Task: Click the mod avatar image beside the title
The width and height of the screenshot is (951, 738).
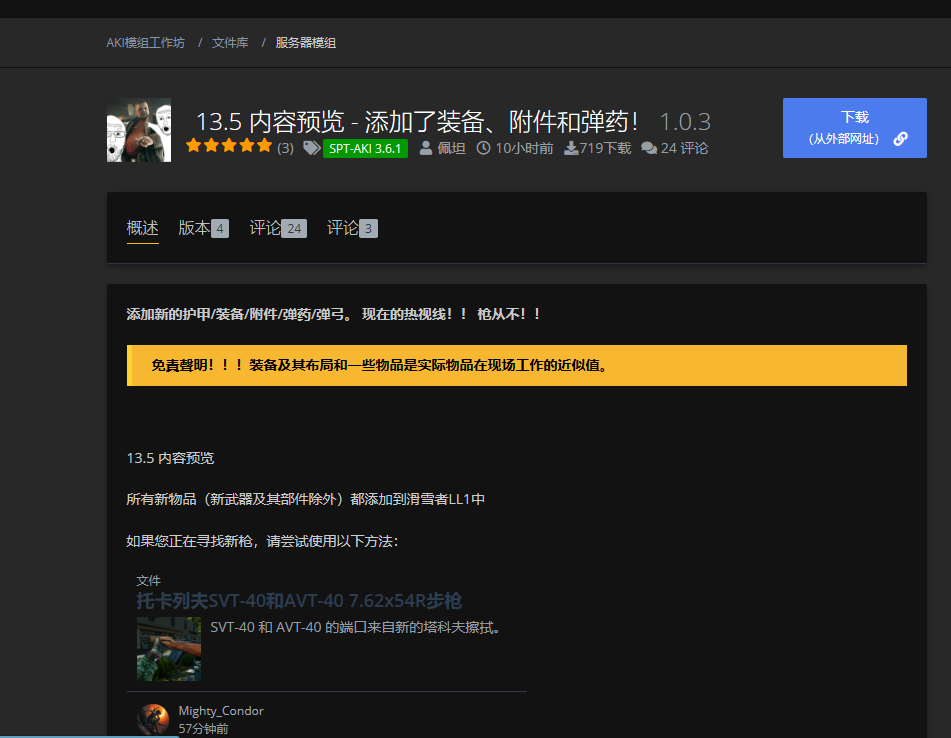Action: [138, 130]
